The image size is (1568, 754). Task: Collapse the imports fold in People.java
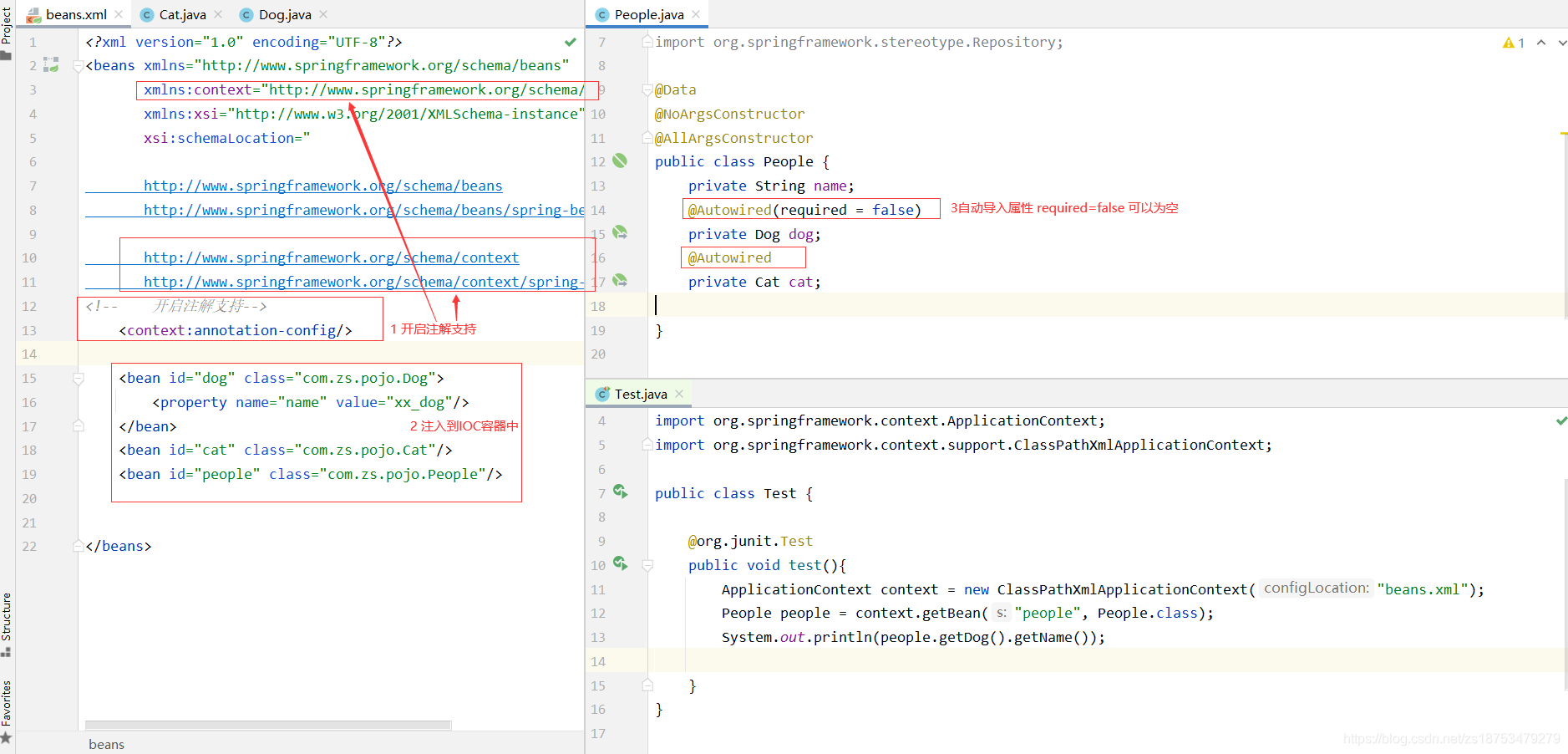coord(647,42)
